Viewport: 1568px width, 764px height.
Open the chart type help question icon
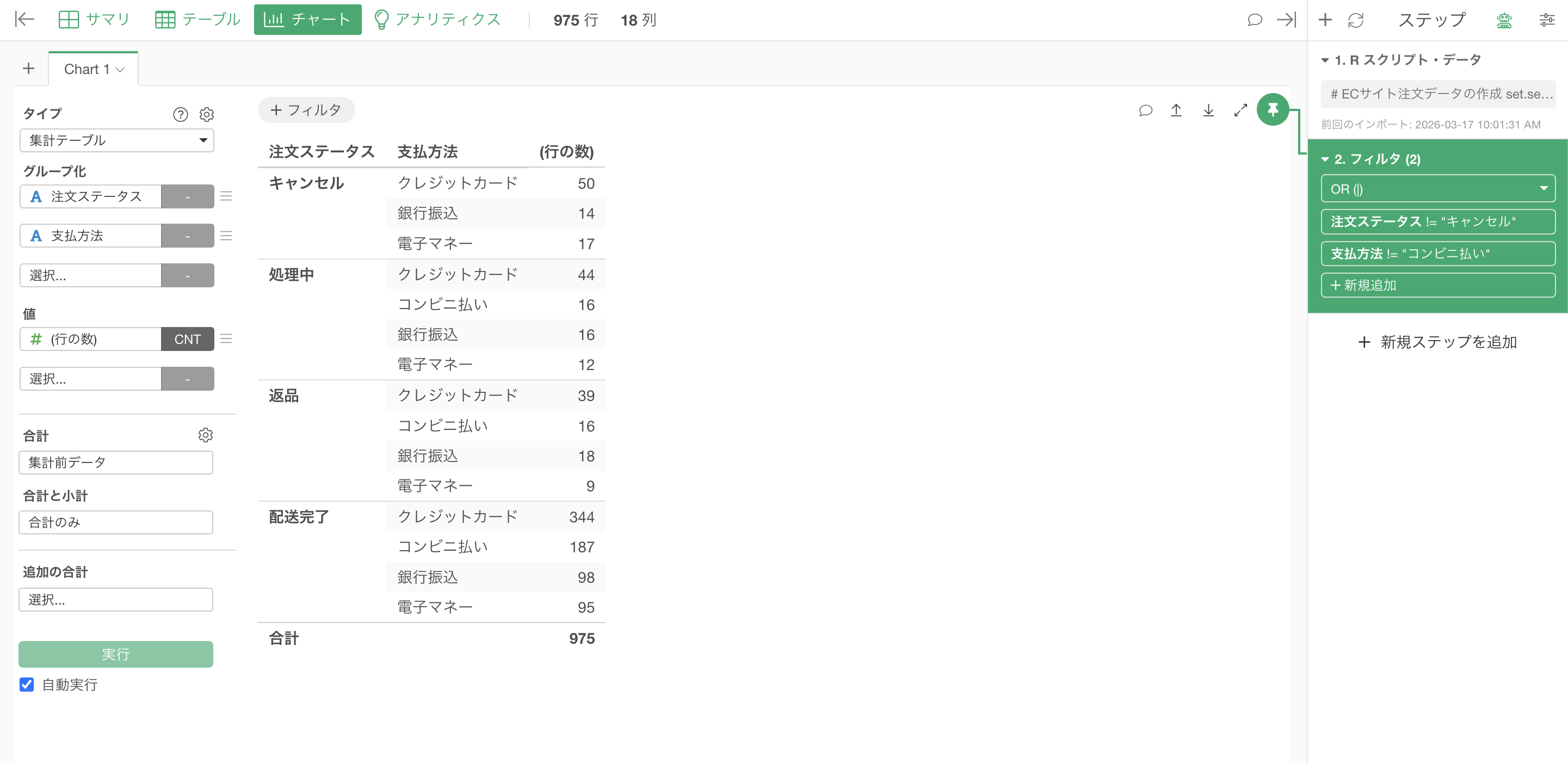[x=180, y=114]
